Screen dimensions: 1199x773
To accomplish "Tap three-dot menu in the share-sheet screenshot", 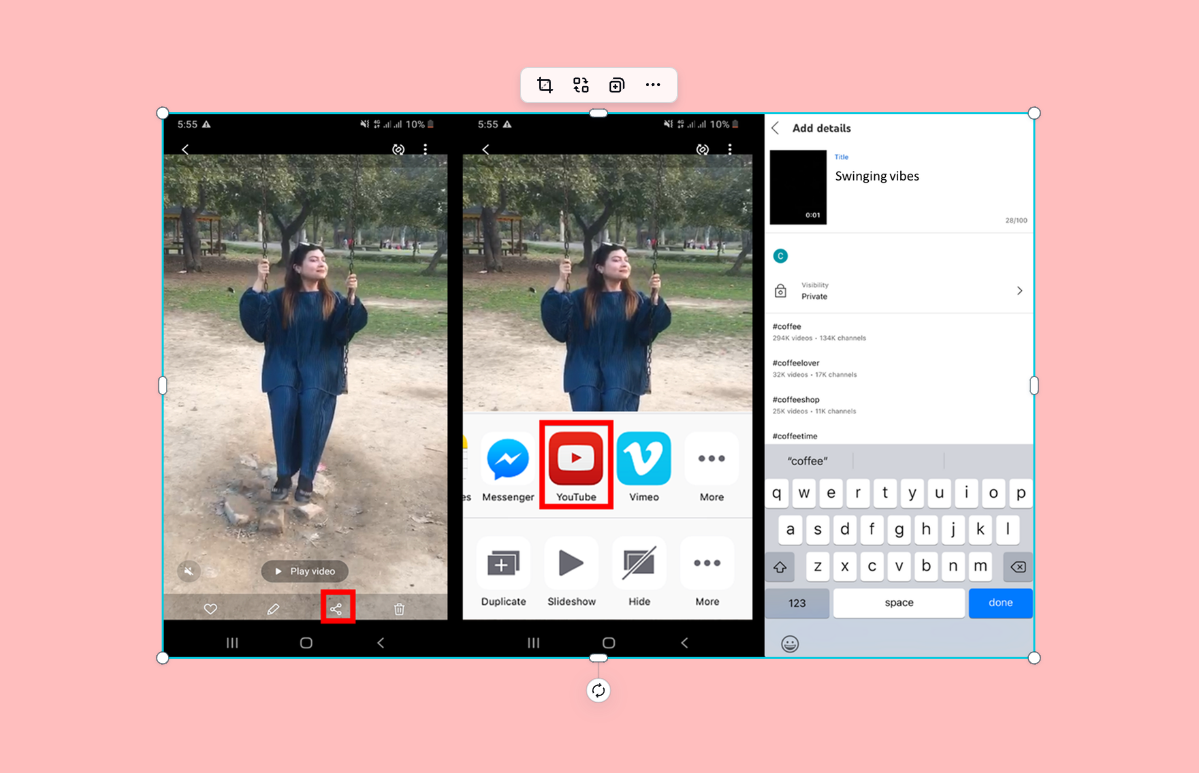I will (729, 149).
